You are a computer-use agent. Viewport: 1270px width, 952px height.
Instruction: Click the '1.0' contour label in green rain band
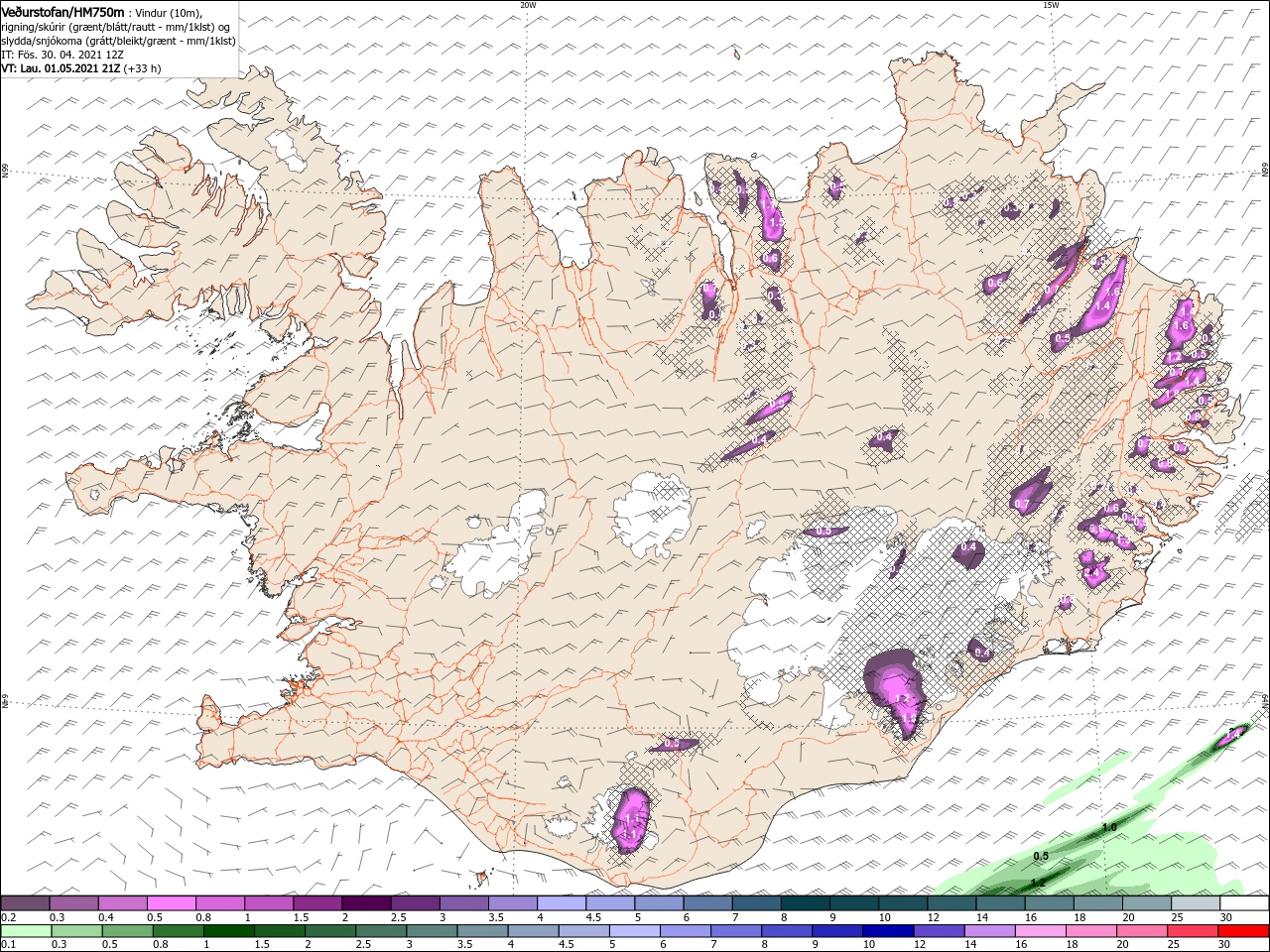coord(1109,827)
